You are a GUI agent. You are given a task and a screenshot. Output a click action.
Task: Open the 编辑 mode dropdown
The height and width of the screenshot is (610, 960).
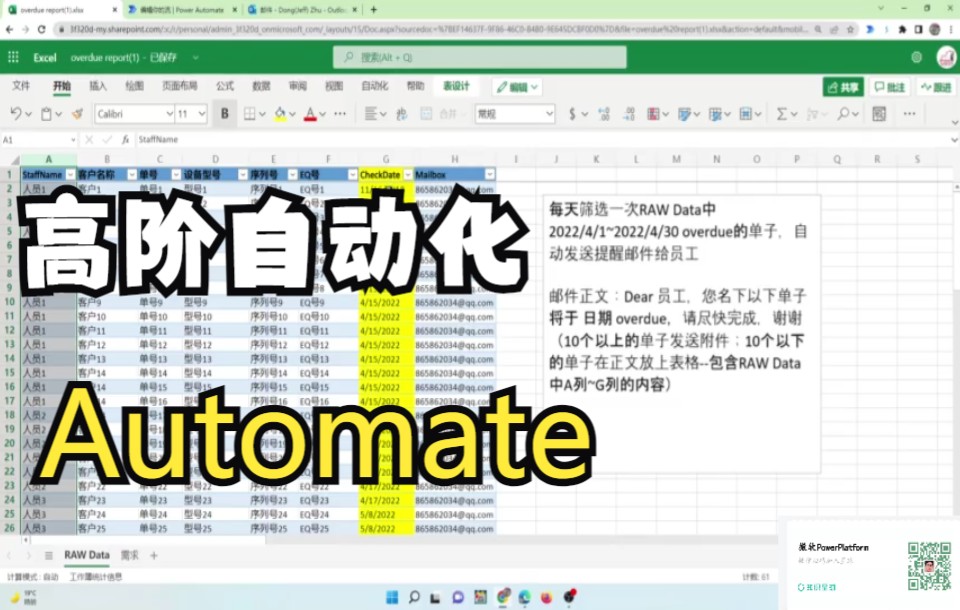coord(517,87)
